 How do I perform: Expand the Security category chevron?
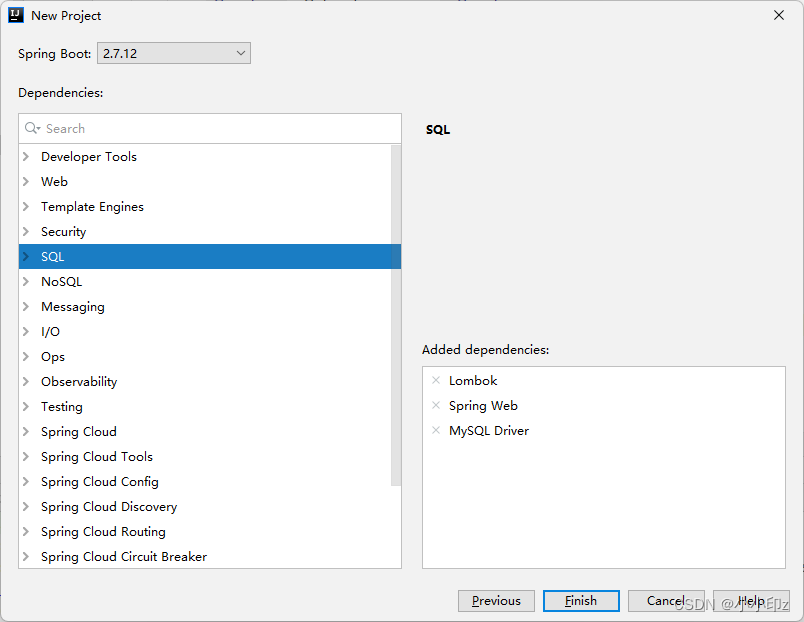[x=26, y=231]
